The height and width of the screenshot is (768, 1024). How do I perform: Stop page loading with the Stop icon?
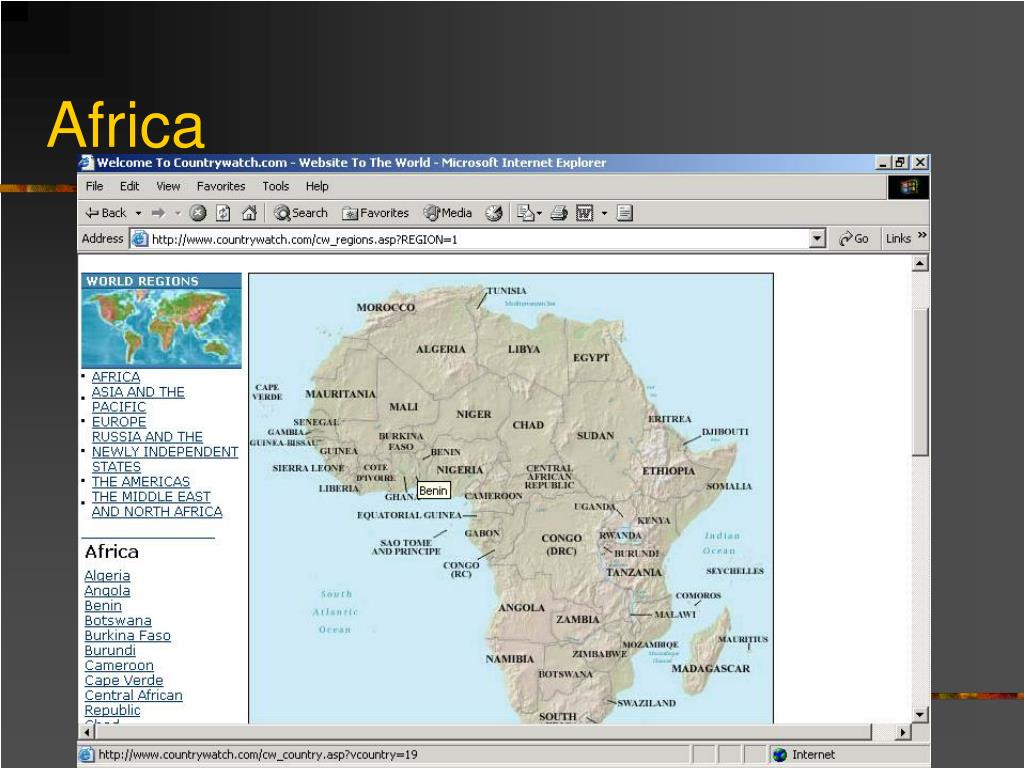point(198,213)
